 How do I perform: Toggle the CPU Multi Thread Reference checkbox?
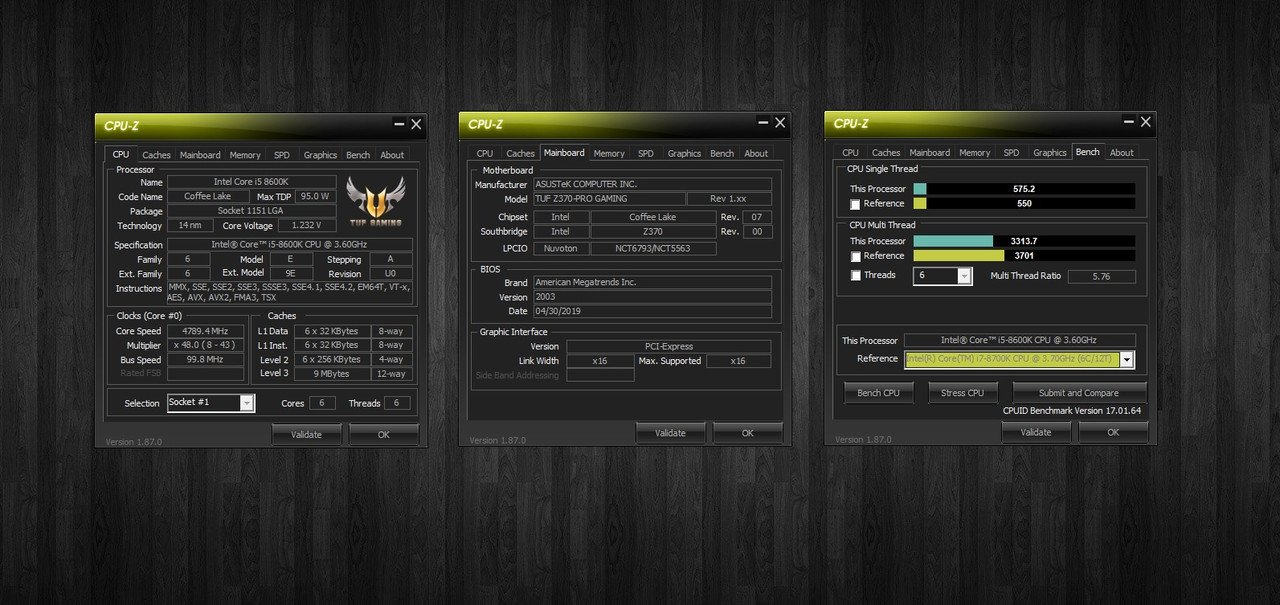pos(855,256)
